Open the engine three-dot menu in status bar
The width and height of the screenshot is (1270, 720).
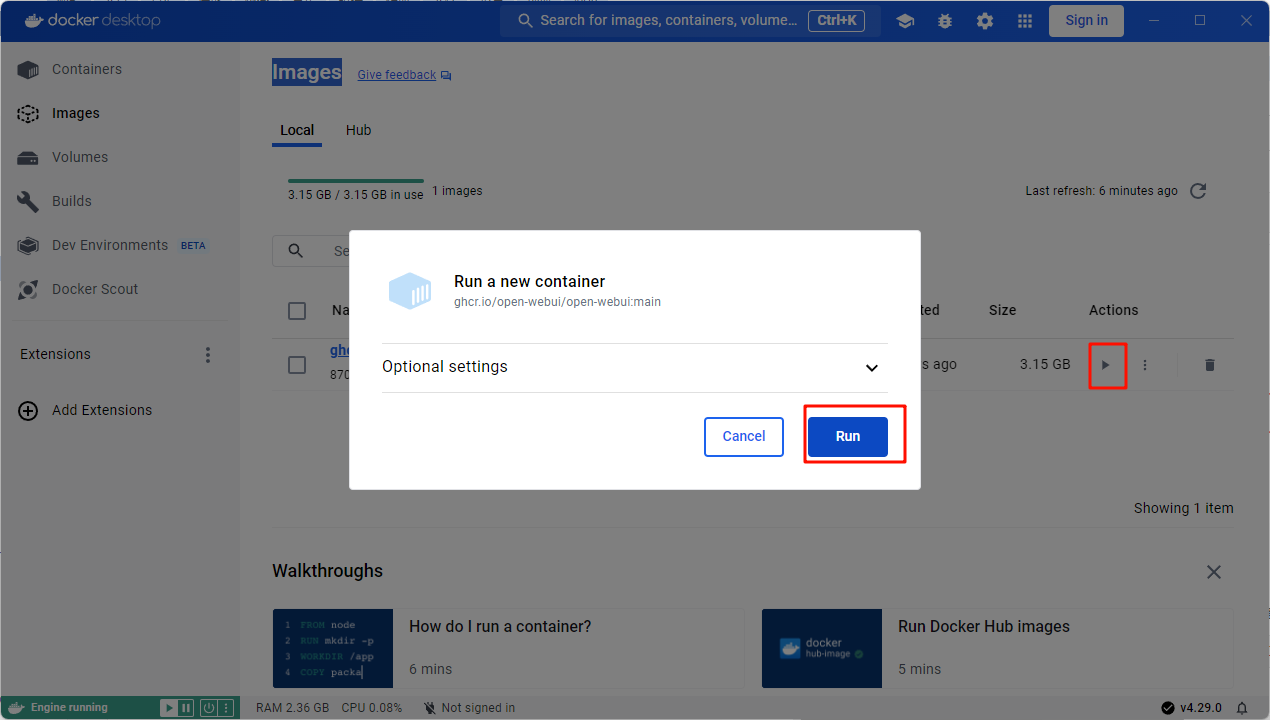point(225,708)
